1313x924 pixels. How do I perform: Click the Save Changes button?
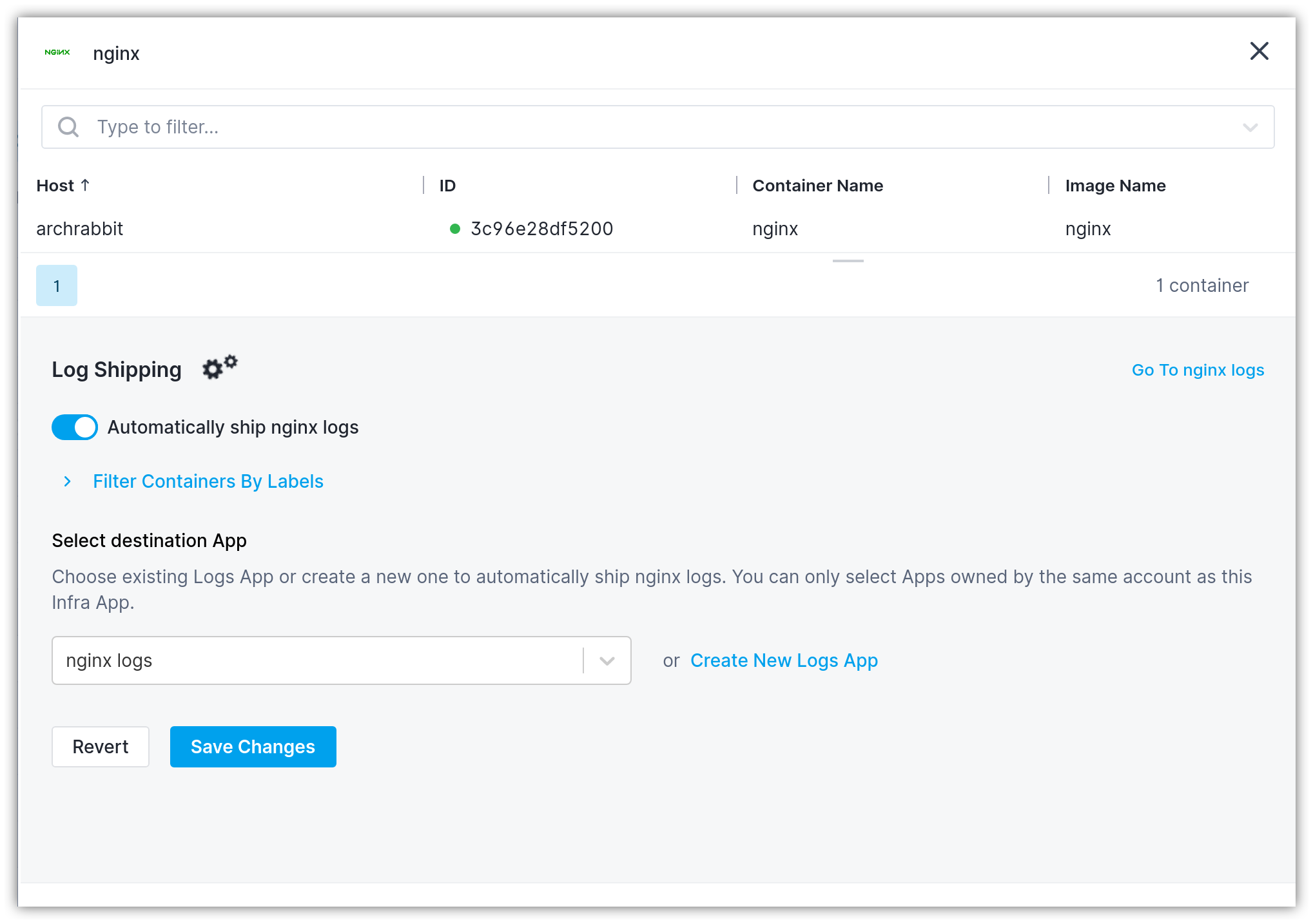coord(253,746)
